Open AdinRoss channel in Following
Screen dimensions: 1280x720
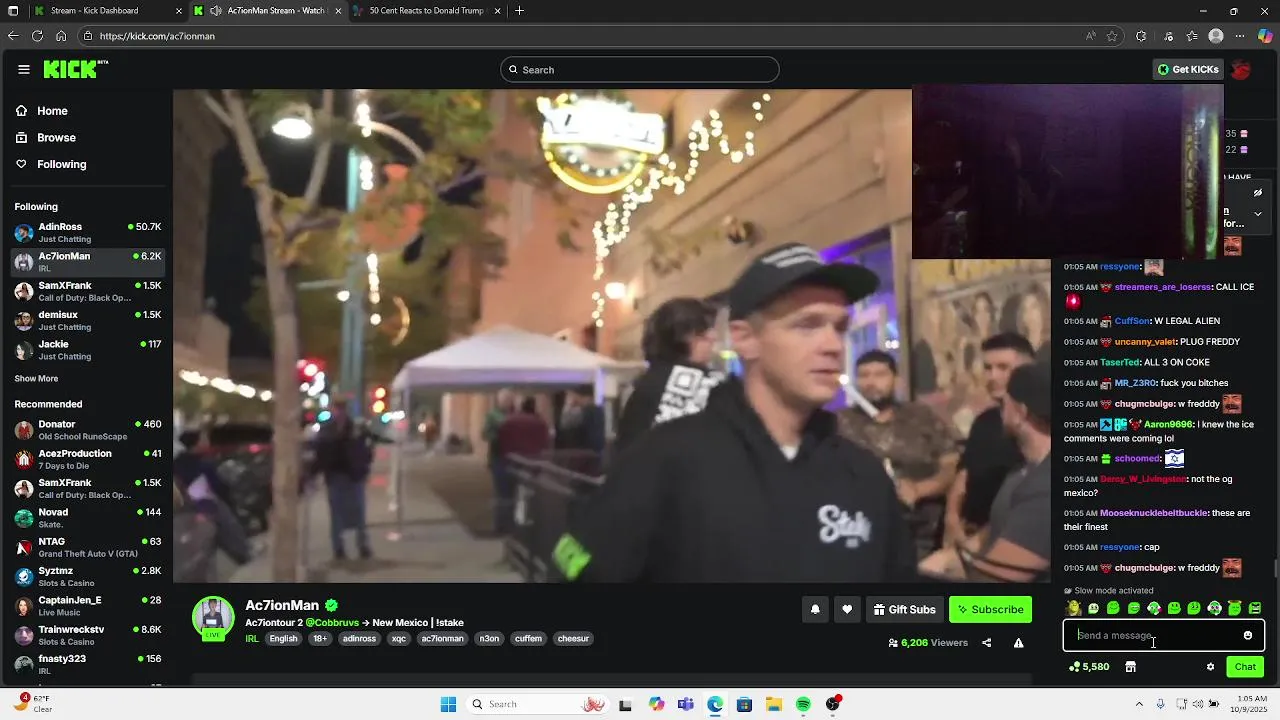(x=88, y=232)
